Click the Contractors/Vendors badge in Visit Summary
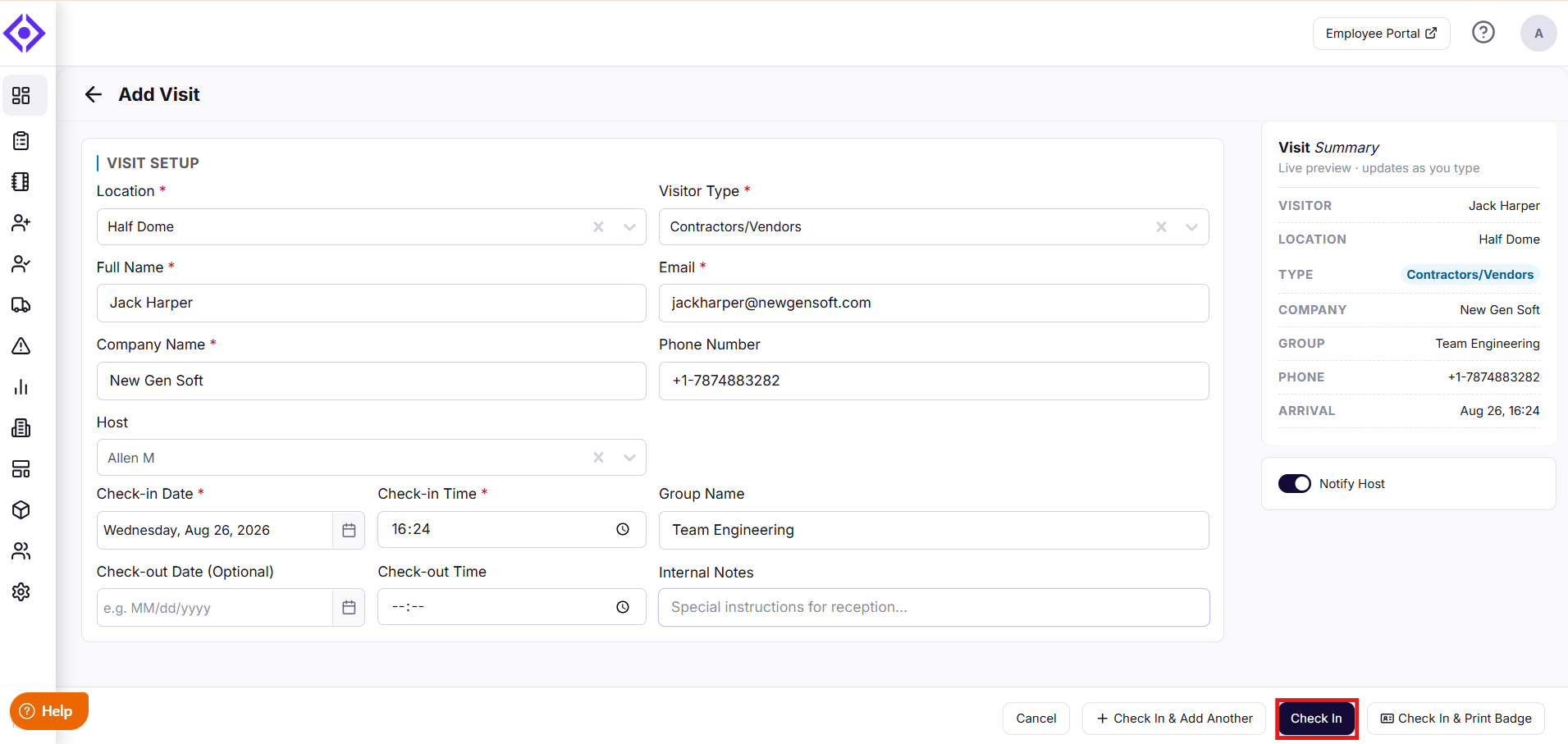Screen dimensions: 1568x744 pos(1470,275)
